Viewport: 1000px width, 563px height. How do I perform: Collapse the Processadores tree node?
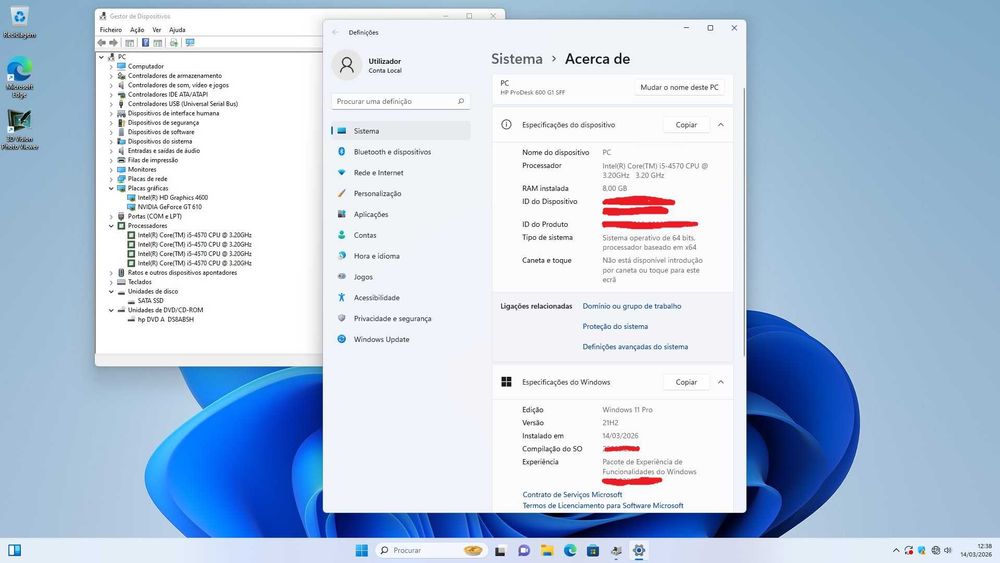[x=111, y=226]
